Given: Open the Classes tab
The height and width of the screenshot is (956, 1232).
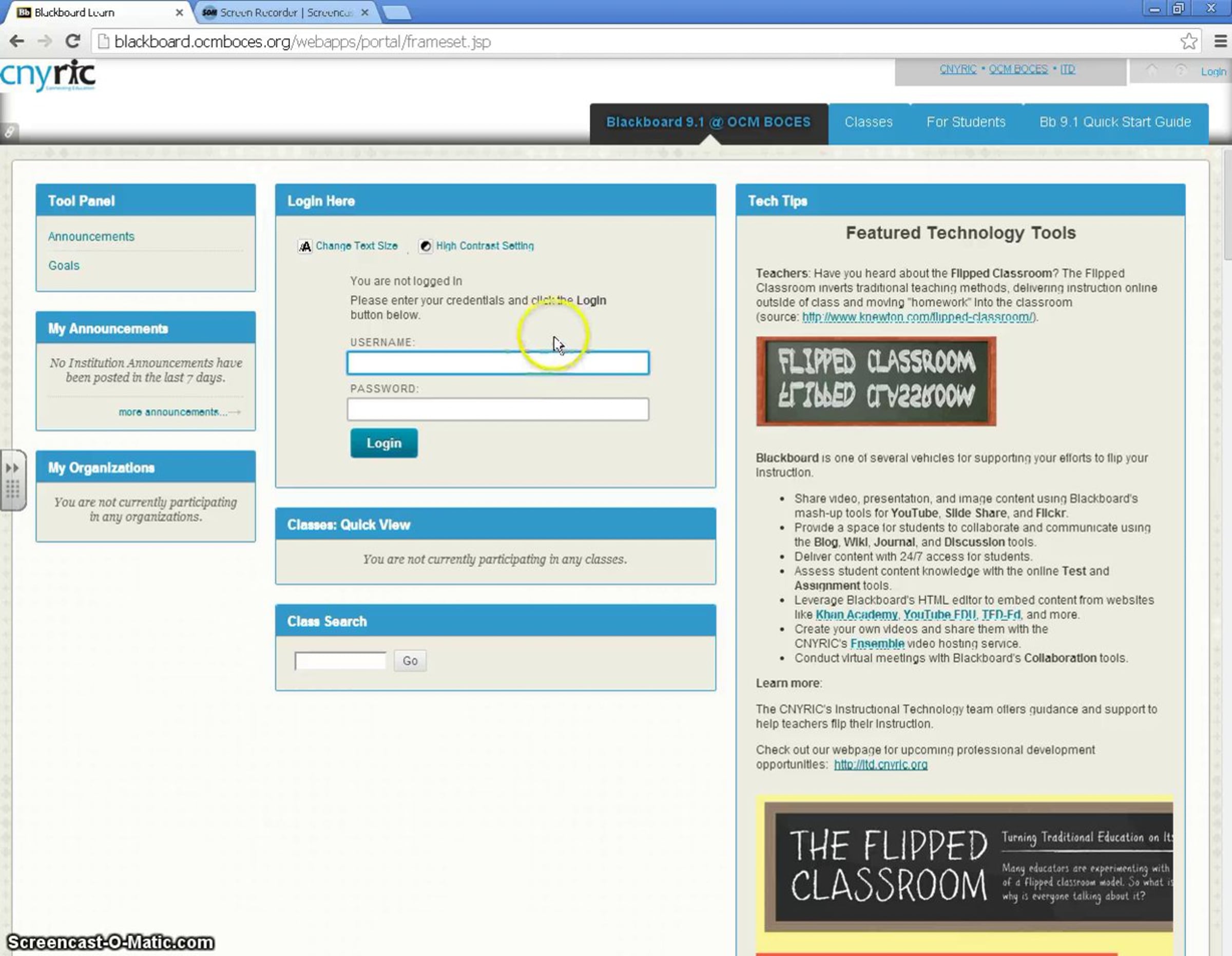Looking at the screenshot, I should tap(869, 123).
